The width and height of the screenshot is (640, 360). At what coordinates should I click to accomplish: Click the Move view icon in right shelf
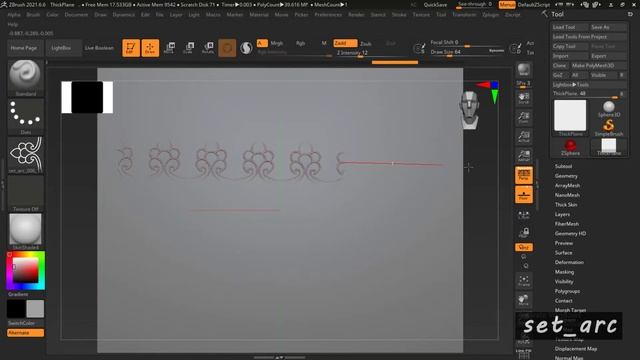524,300
